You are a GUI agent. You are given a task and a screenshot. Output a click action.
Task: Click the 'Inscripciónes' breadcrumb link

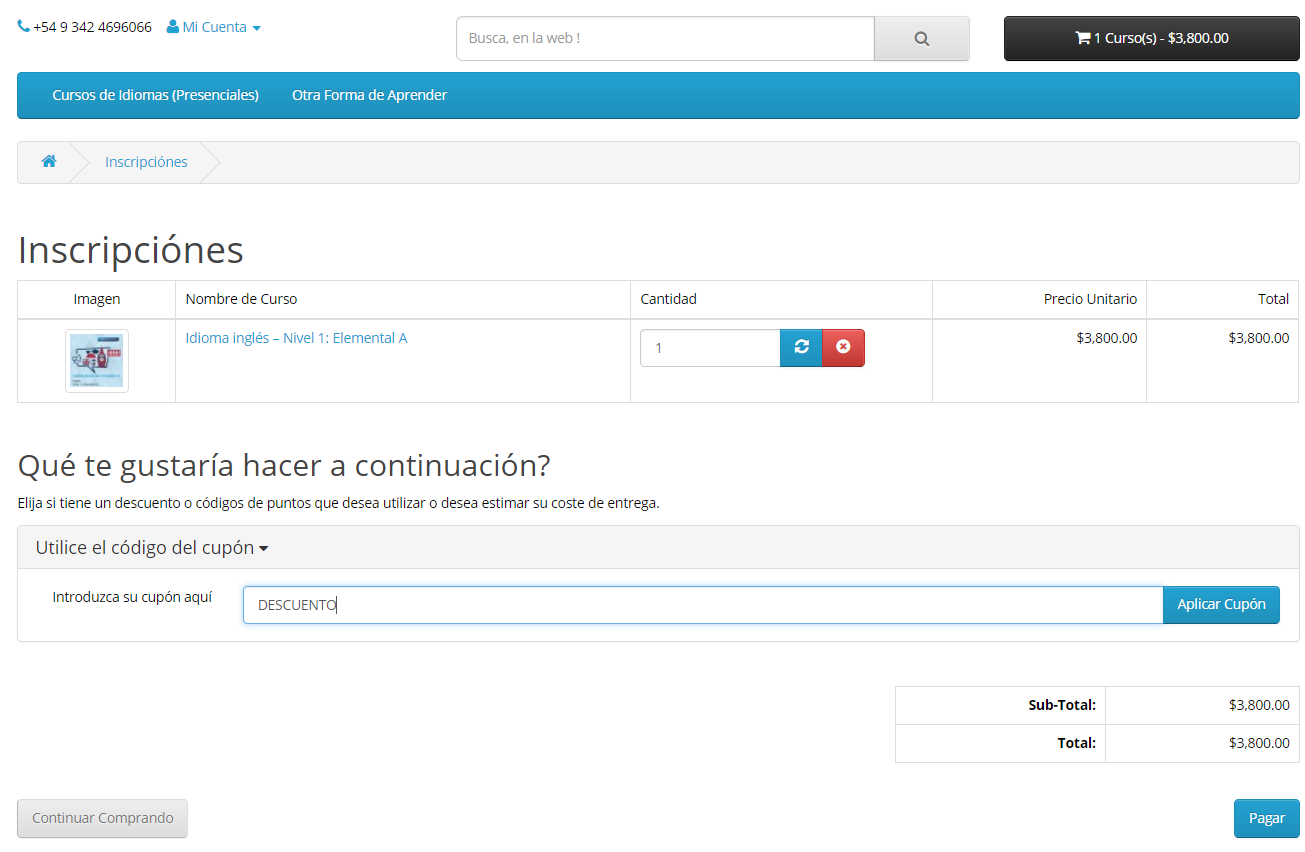click(x=146, y=161)
